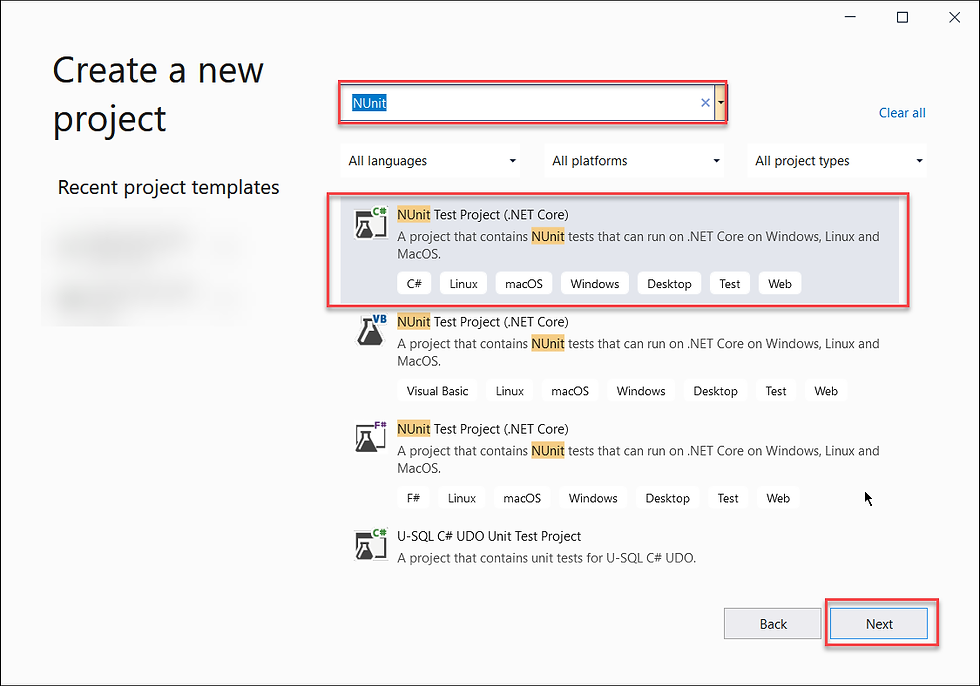Select U-SQL C# UDO Unit Test Project title

pyautogui.click(x=489, y=536)
